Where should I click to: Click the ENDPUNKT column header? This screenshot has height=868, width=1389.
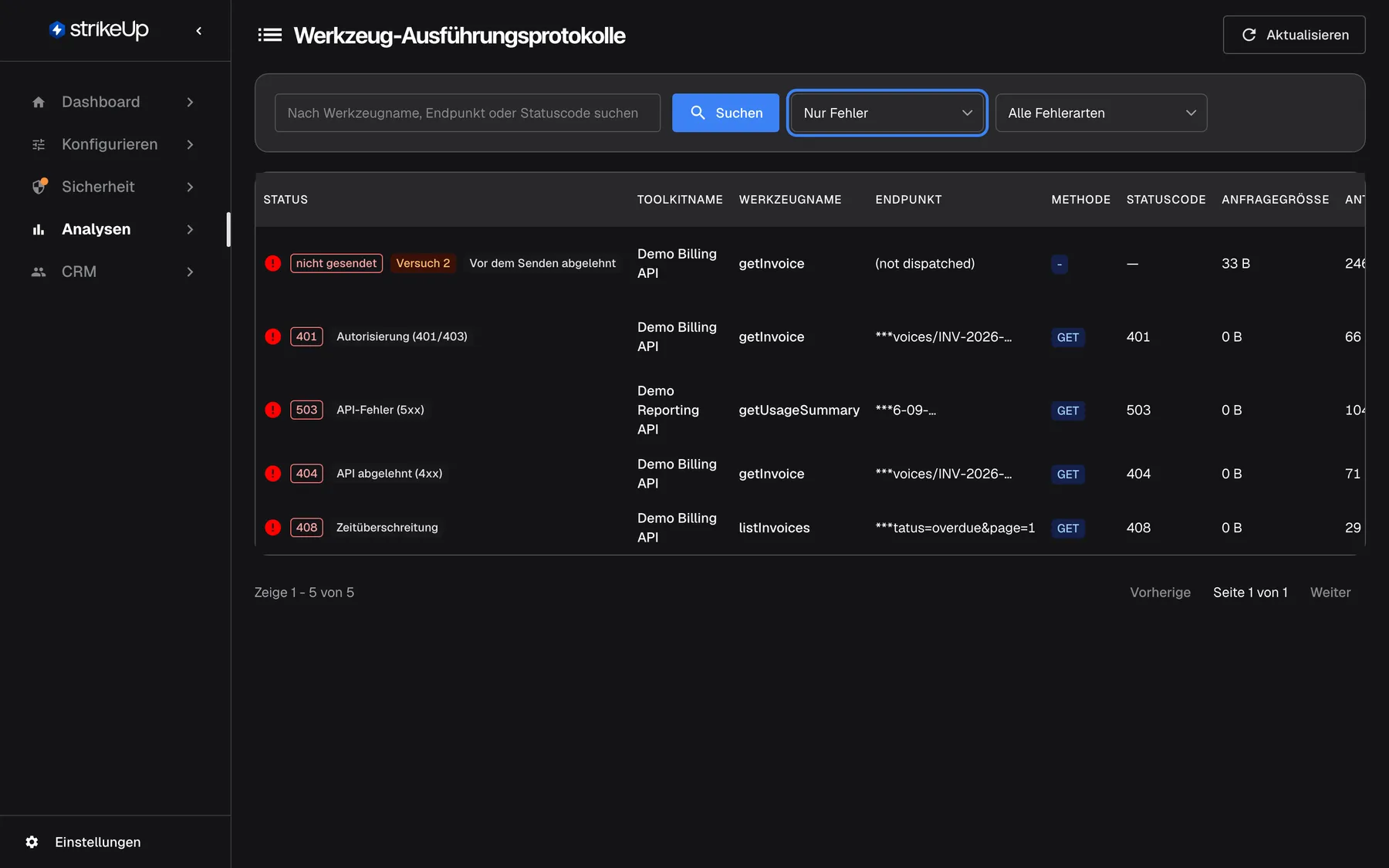(908, 199)
